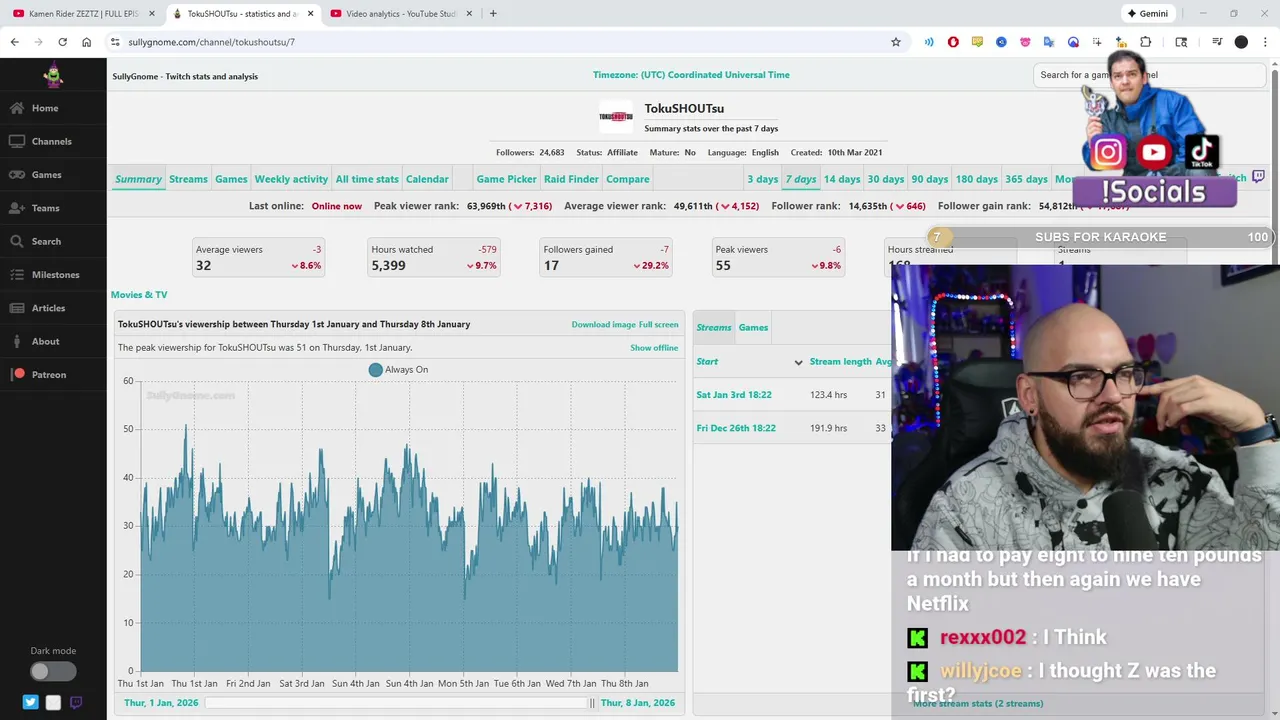Open Search via the magnifier sidebar icon
The width and height of the screenshot is (1280, 720).
tap(17, 241)
